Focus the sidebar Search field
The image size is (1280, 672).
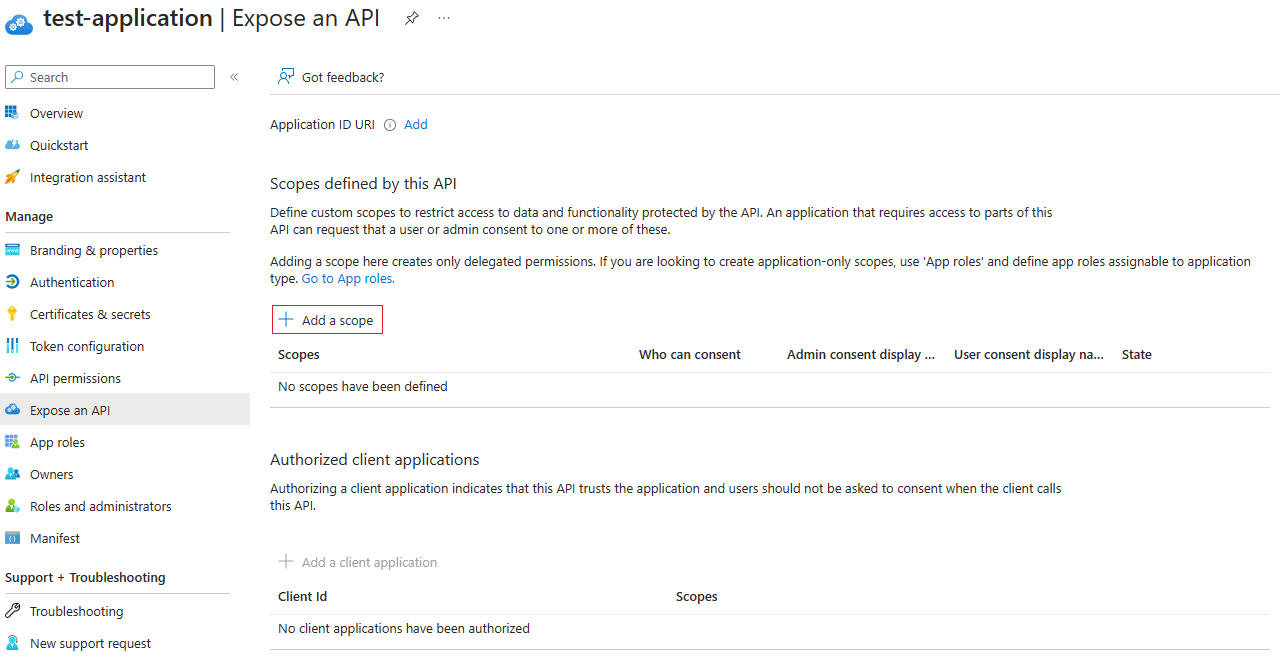coord(110,77)
